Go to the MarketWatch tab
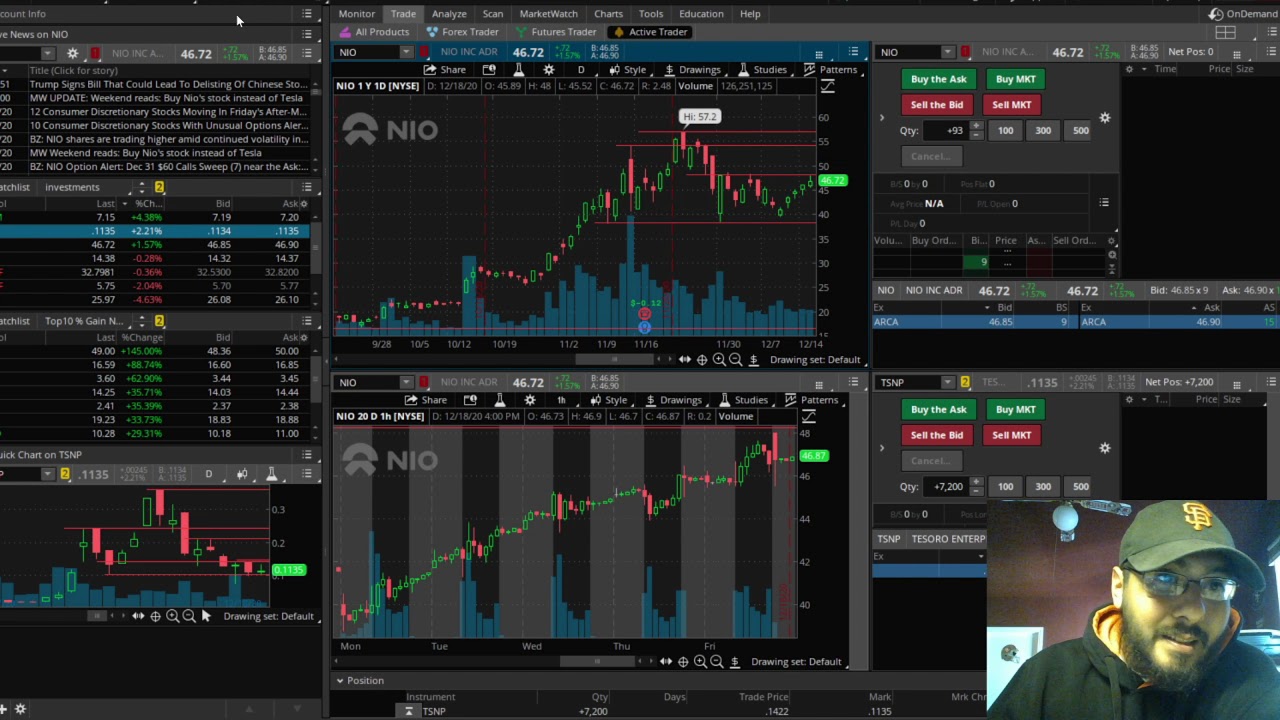Screen dimensions: 1280x720 [x=548, y=14]
